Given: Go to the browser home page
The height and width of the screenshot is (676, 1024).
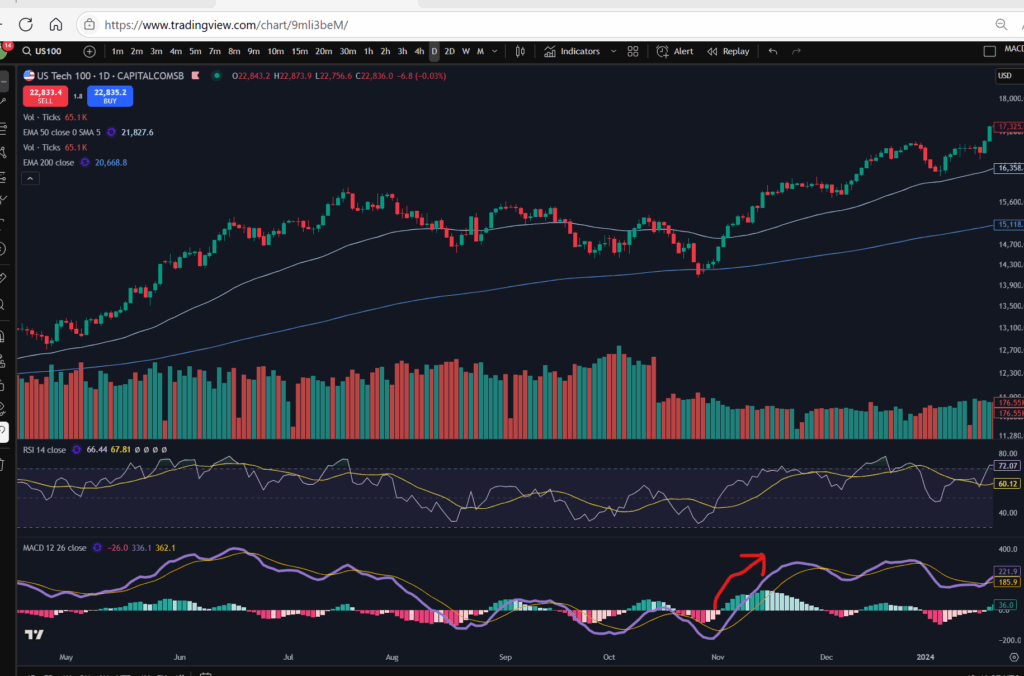Looking at the screenshot, I should [56, 25].
